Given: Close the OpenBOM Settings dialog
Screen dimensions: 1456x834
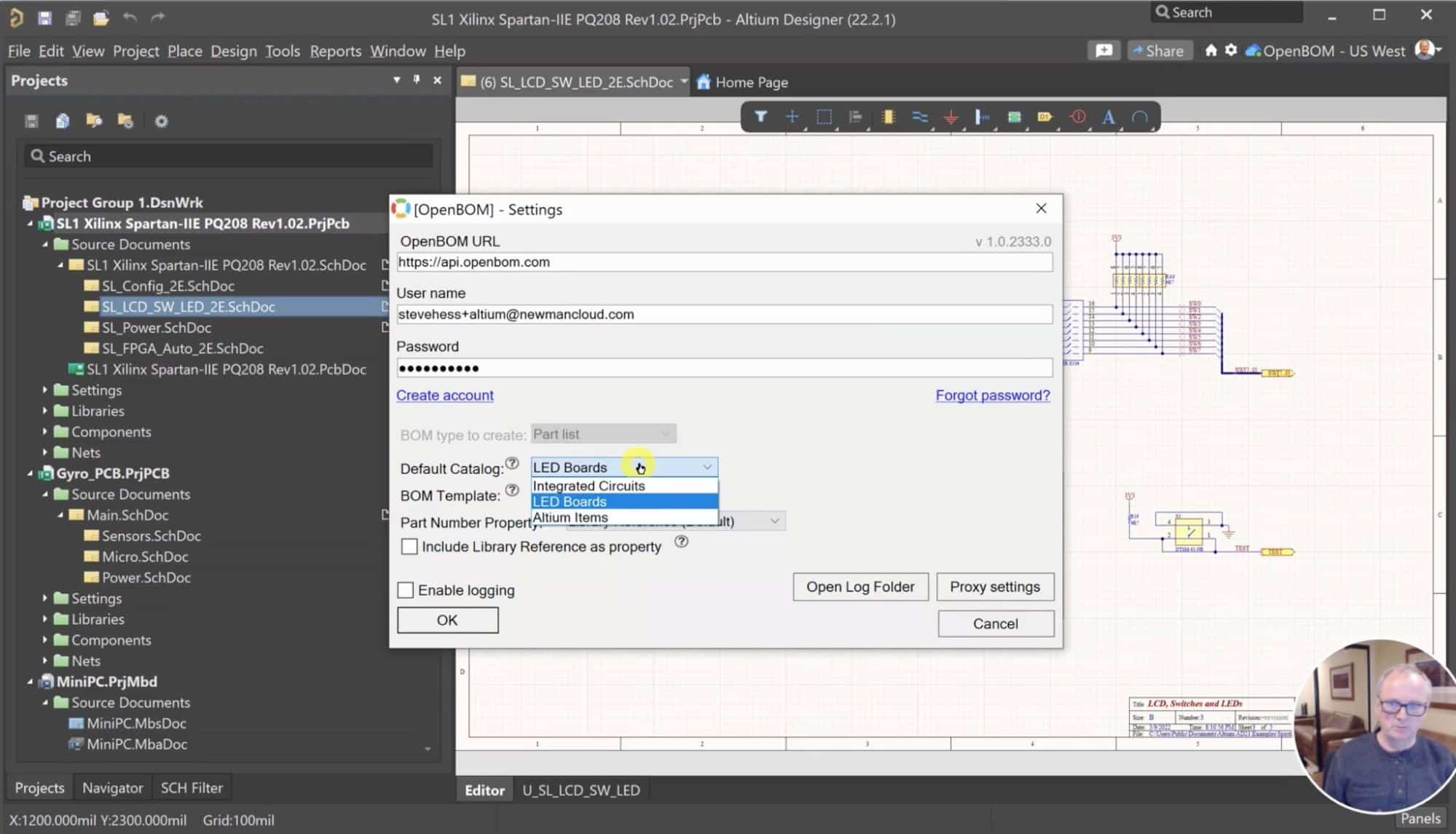Looking at the screenshot, I should [1041, 209].
